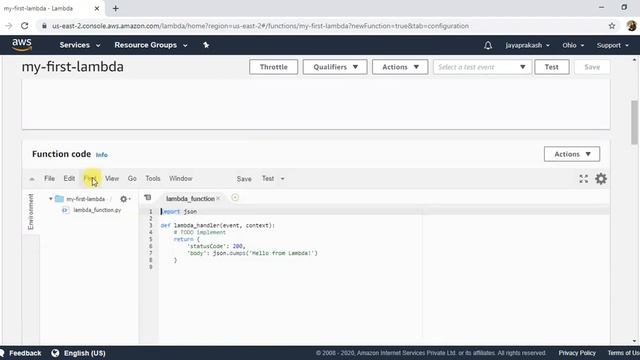Viewport: 640px width, 360px height.
Task: Expand the Support menu
Action: (613, 45)
